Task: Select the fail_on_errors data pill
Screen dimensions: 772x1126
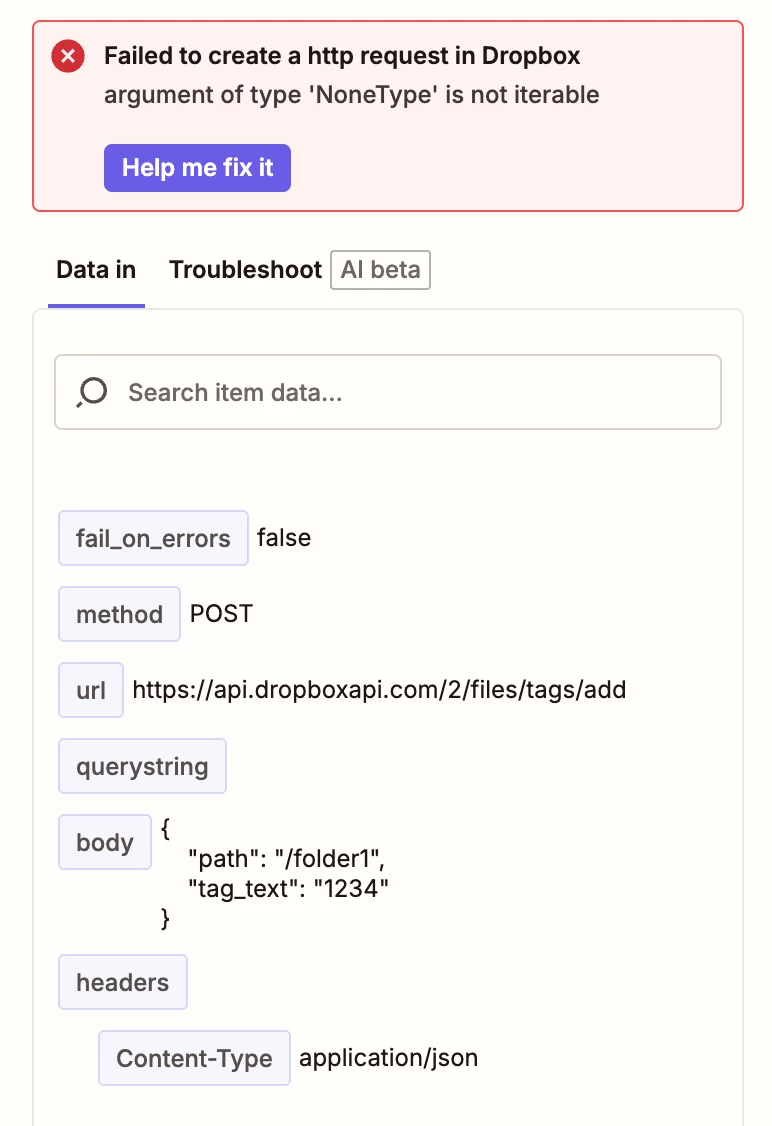Action: tap(153, 538)
